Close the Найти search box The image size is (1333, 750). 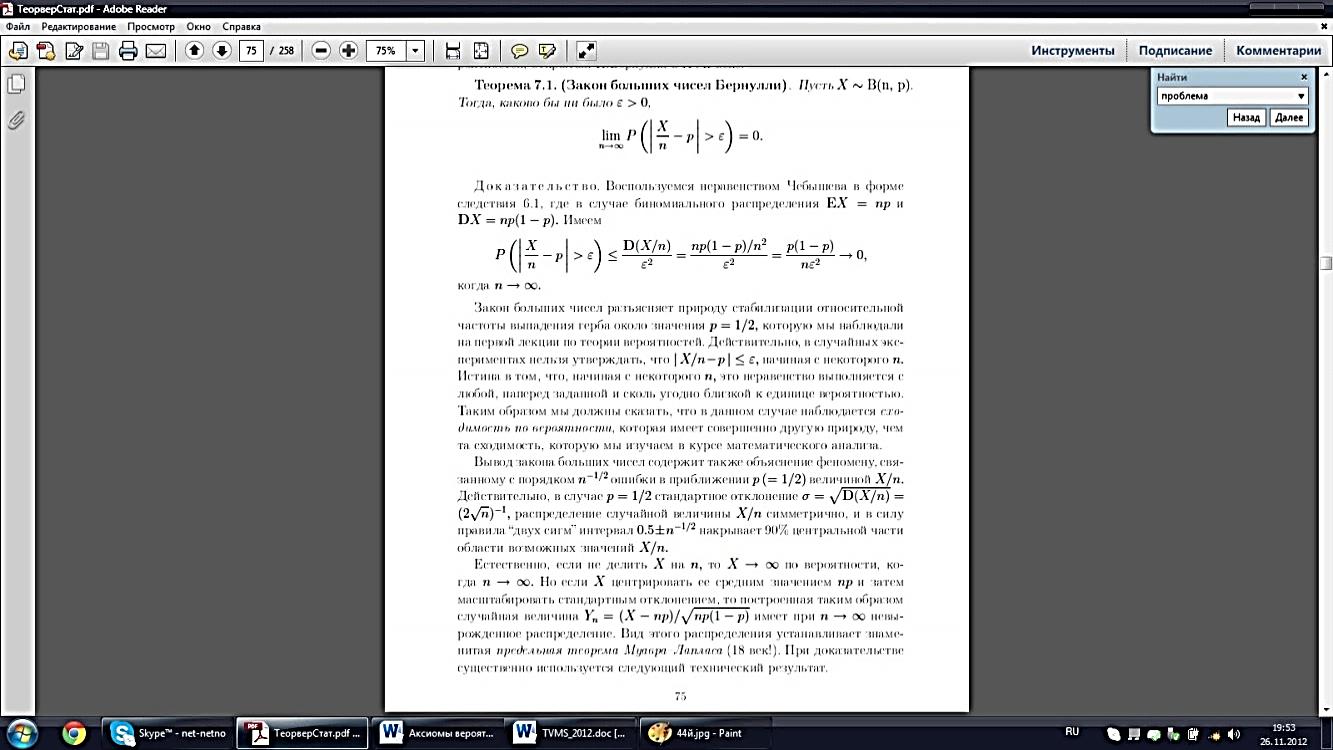tap(1304, 77)
